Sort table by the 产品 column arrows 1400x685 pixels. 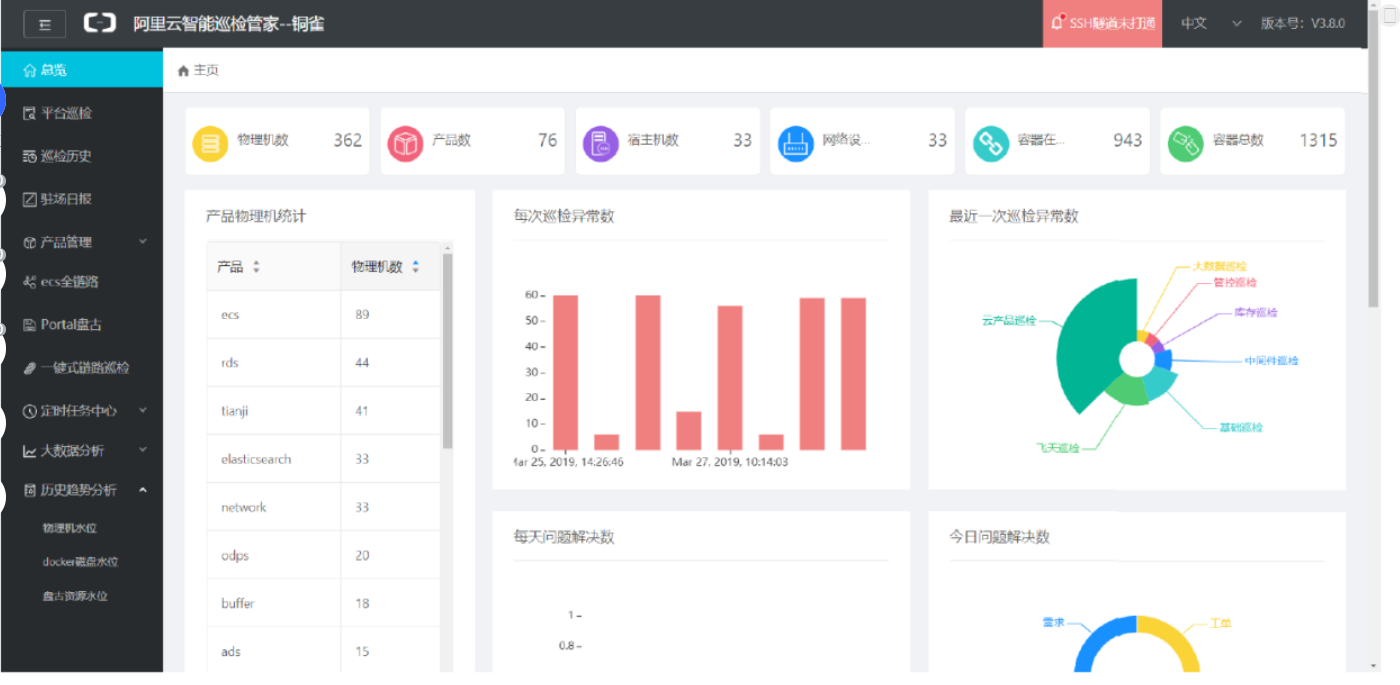pos(256,267)
